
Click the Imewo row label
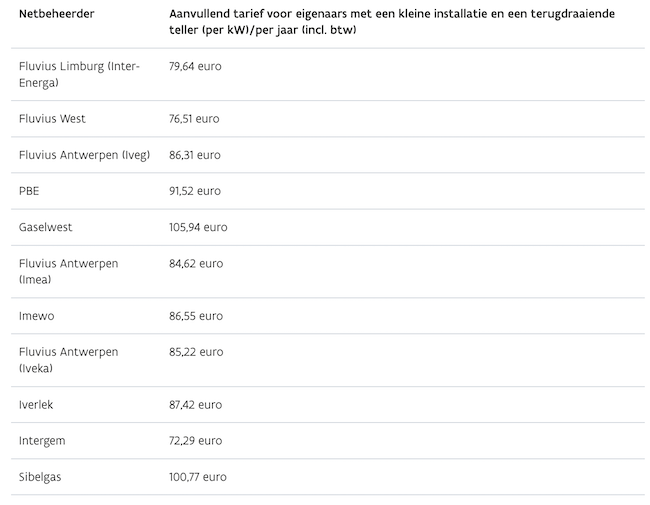[x=36, y=316]
